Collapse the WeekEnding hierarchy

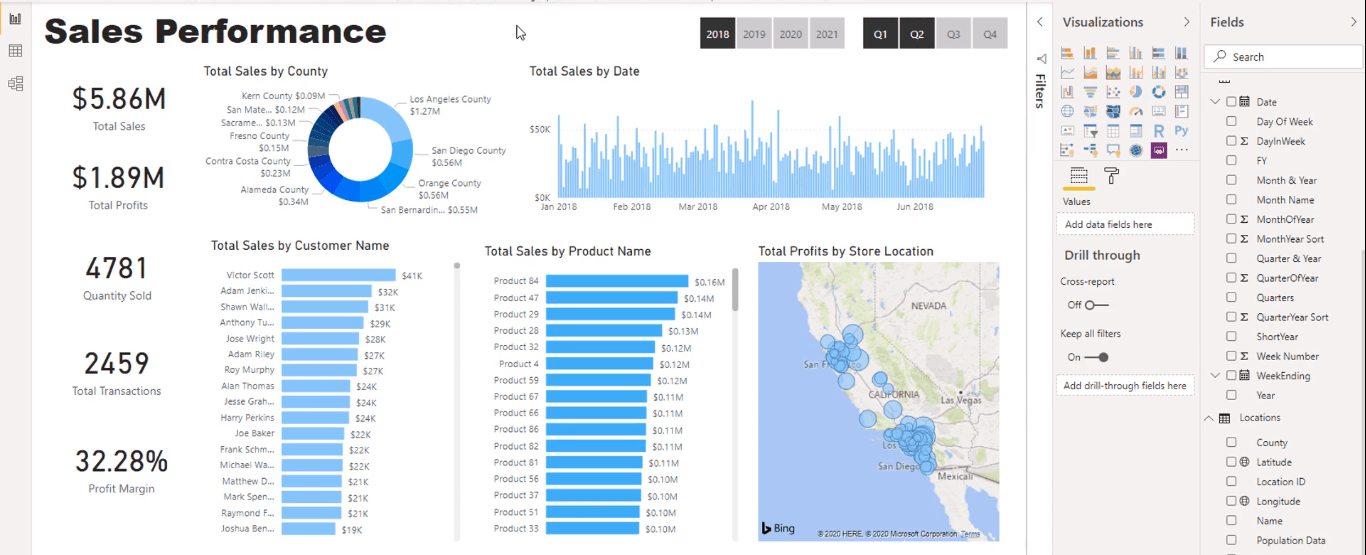point(1216,375)
